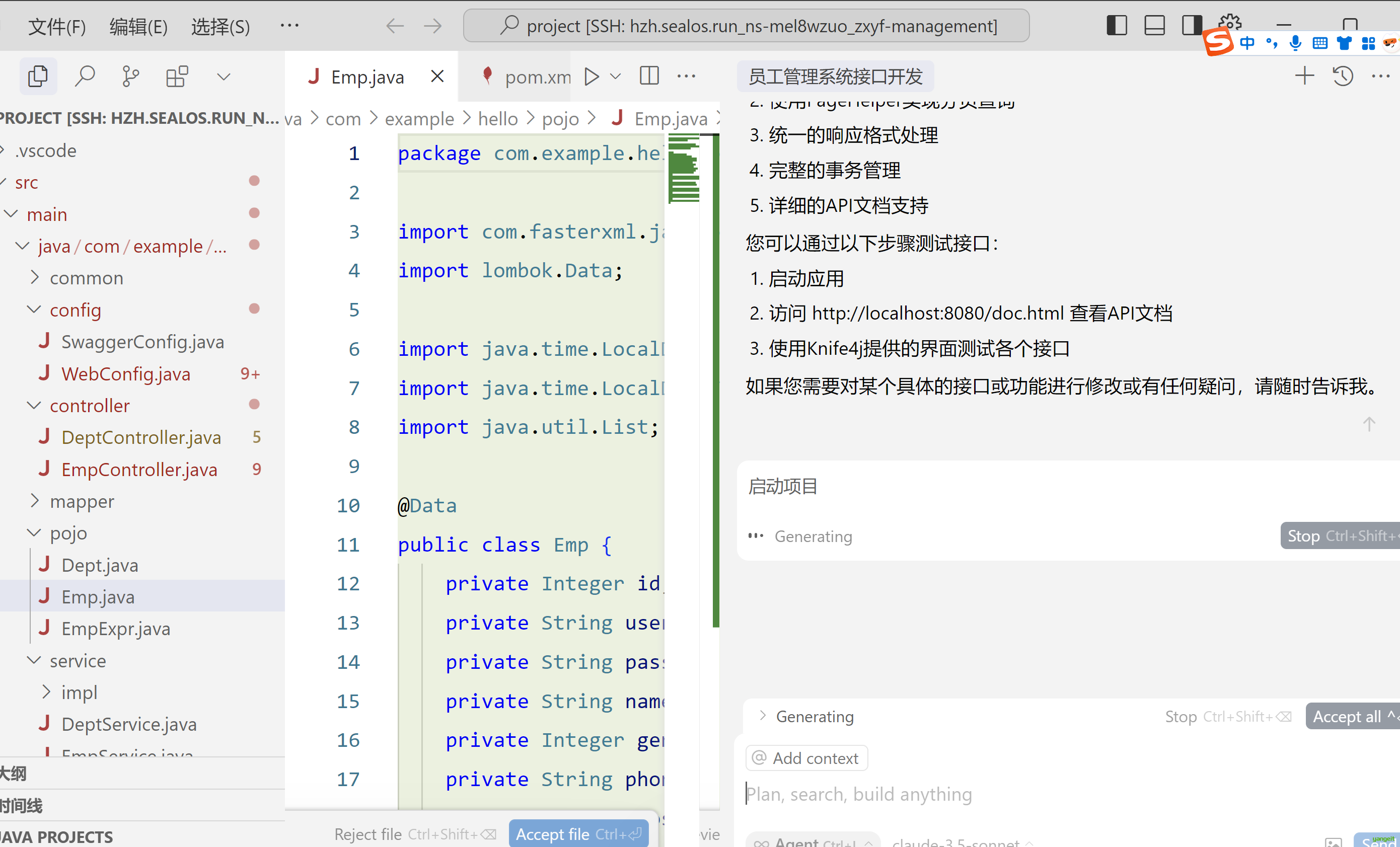Open EmpExpr.java file
1400x847 pixels.
click(115, 629)
